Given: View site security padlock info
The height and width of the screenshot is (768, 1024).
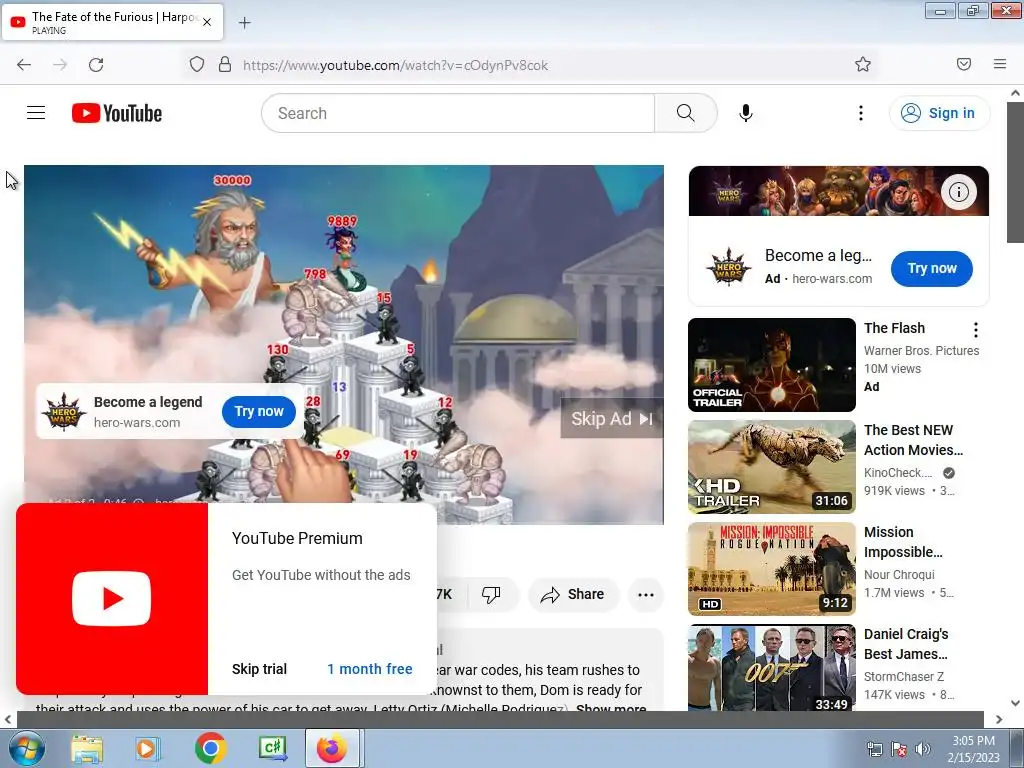Looking at the screenshot, I should tap(225, 65).
